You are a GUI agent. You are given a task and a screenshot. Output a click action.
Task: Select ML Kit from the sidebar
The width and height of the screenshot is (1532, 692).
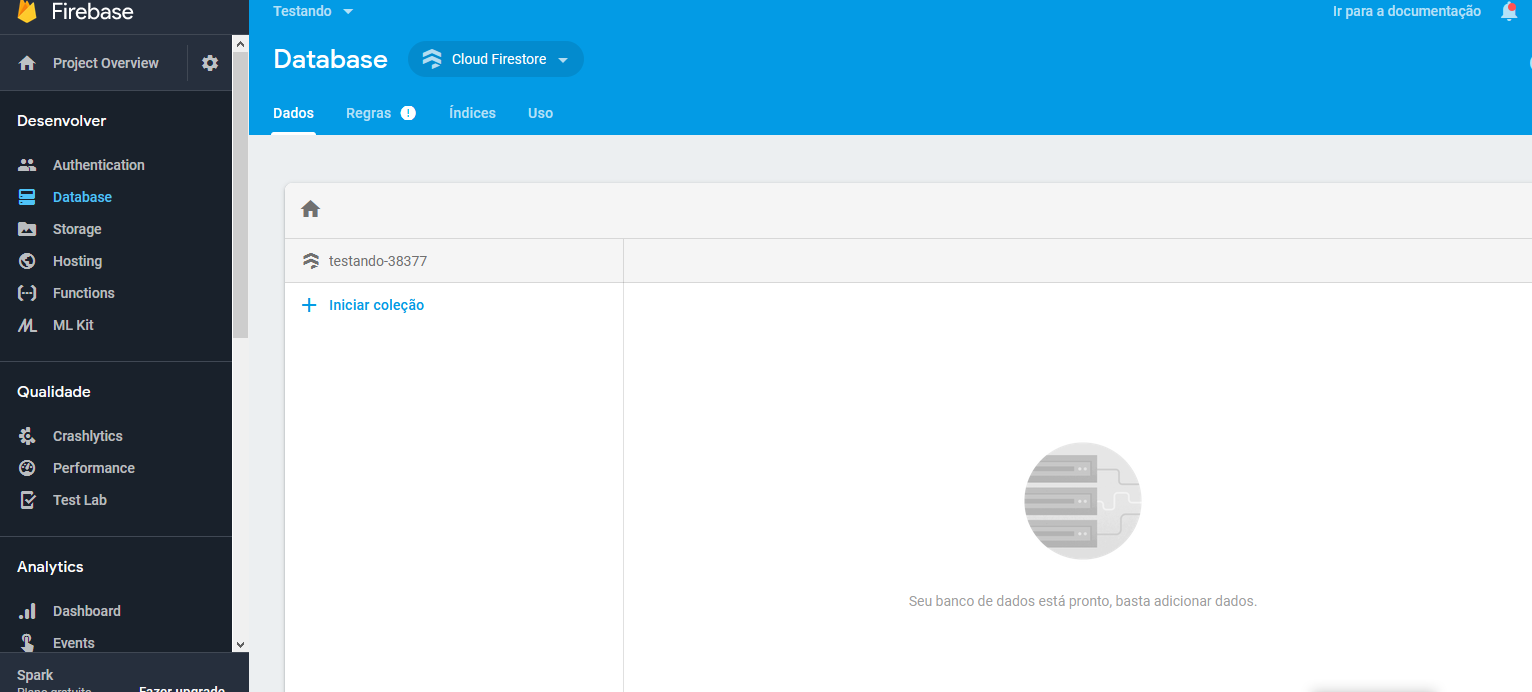tap(72, 324)
